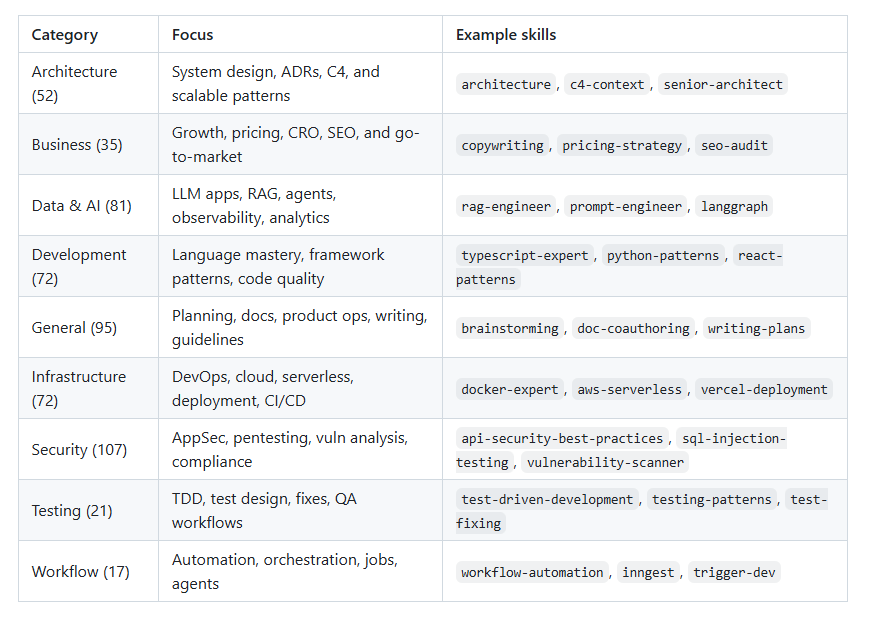Click the 'seo-audit' skill tag
This screenshot has width=870, height=617.
[x=735, y=146]
